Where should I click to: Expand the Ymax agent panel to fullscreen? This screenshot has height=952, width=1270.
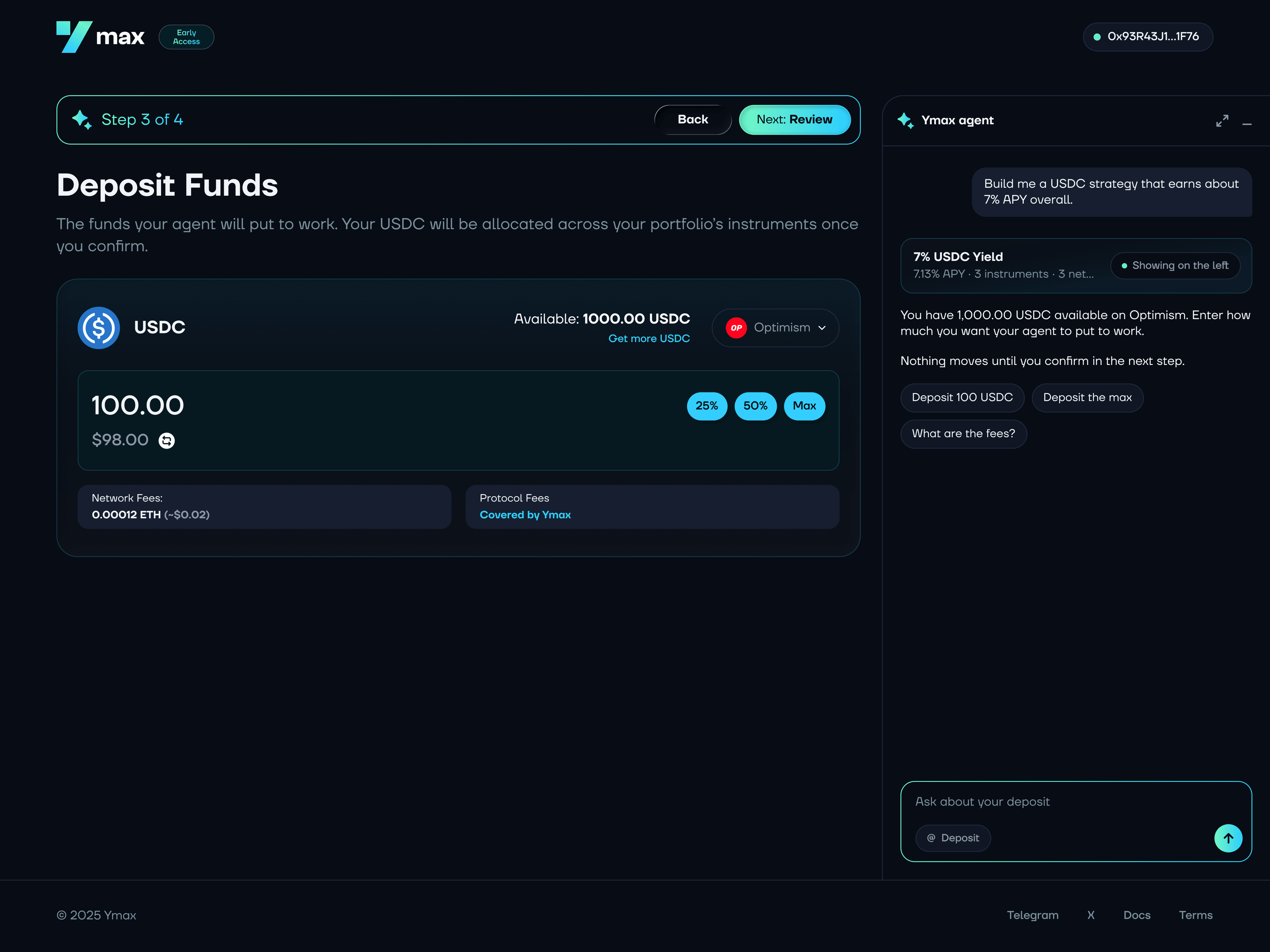point(1222,121)
